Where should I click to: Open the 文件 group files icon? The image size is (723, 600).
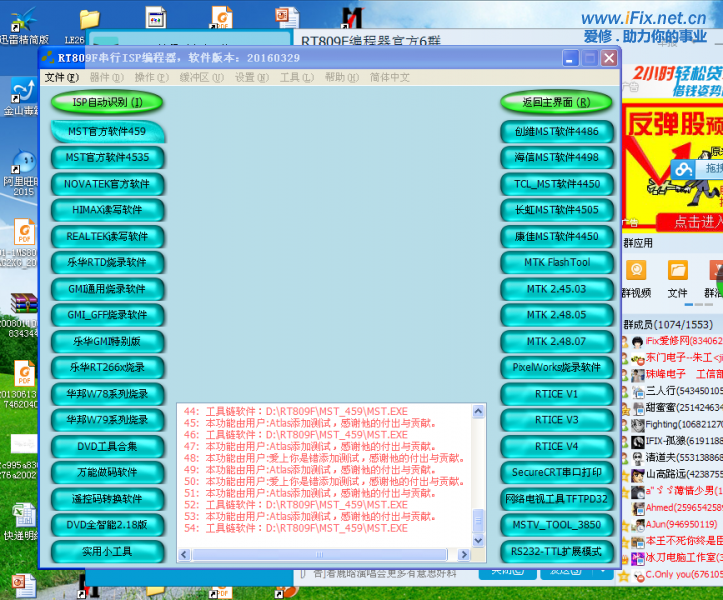coord(678,277)
